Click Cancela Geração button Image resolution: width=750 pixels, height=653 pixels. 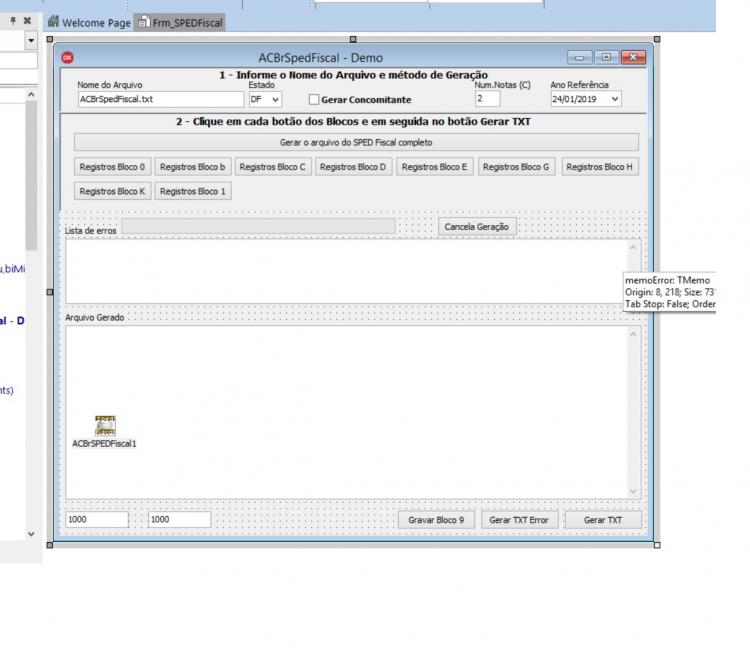477,227
